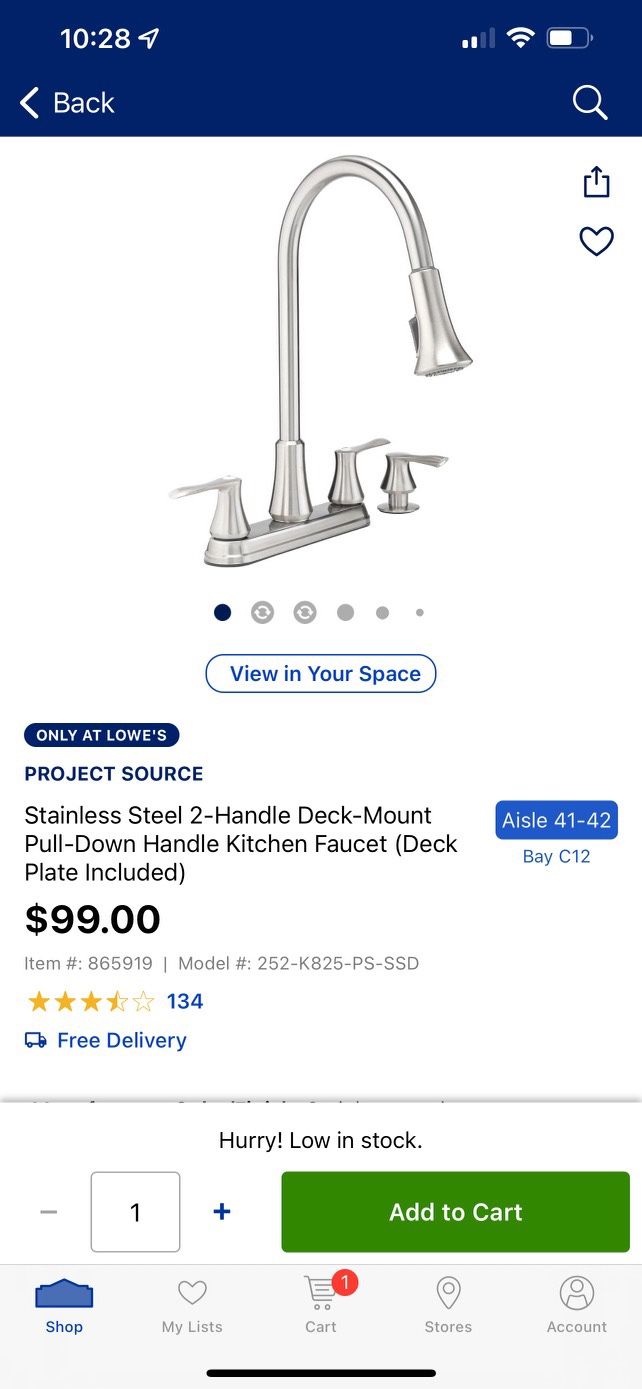Open search from the top bar
The height and width of the screenshot is (1389, 642).
589,102
